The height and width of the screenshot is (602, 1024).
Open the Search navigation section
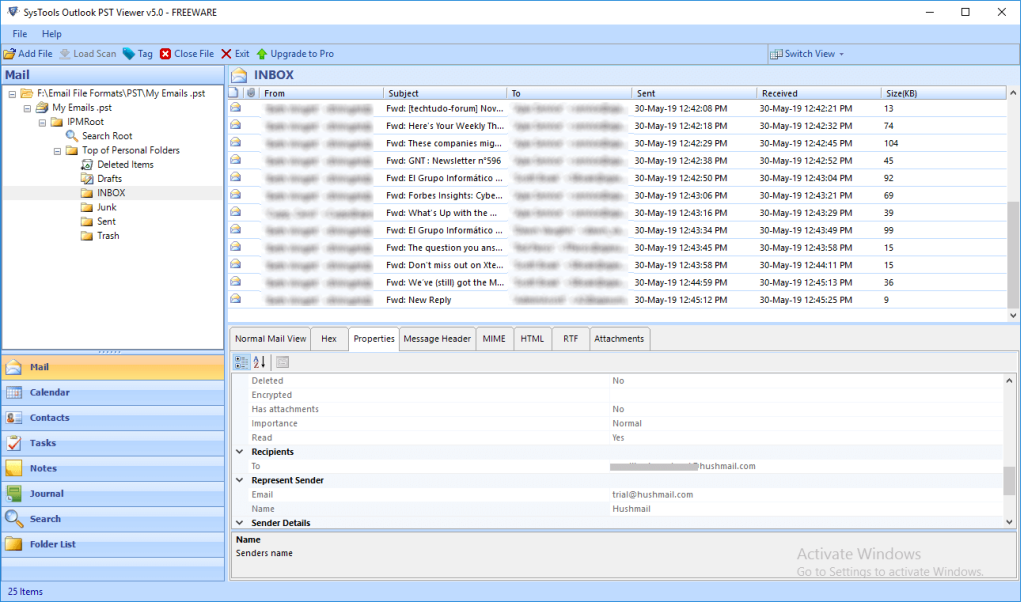[x=113, y=519]
